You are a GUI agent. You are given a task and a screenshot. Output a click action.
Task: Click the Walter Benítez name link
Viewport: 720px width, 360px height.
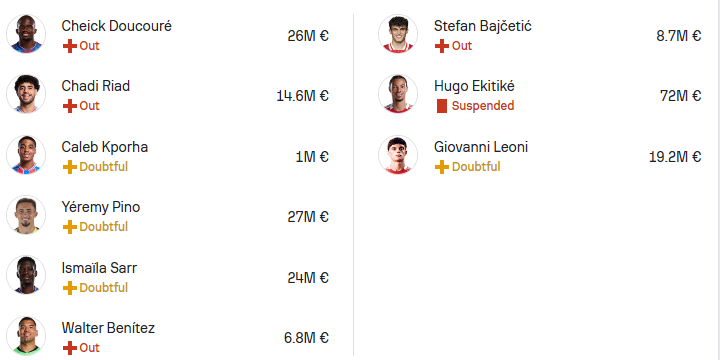pos(108,328)
